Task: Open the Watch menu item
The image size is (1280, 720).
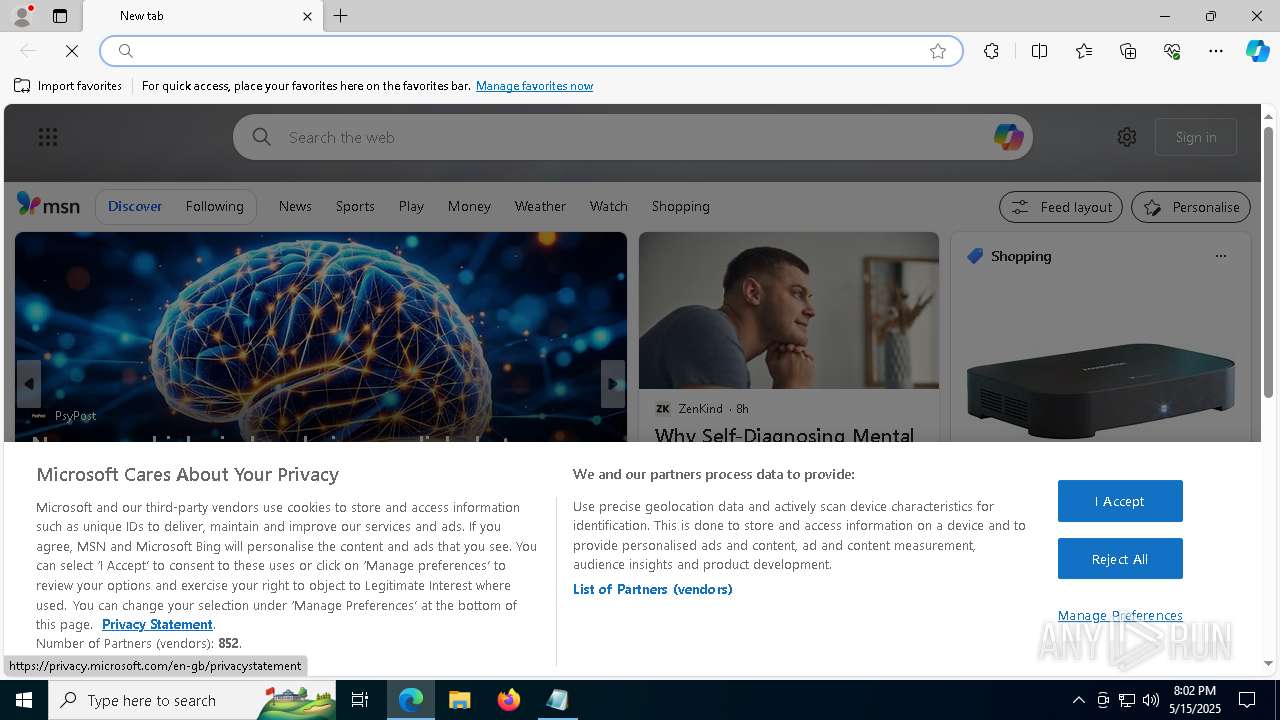Action: tap(608, 206)
